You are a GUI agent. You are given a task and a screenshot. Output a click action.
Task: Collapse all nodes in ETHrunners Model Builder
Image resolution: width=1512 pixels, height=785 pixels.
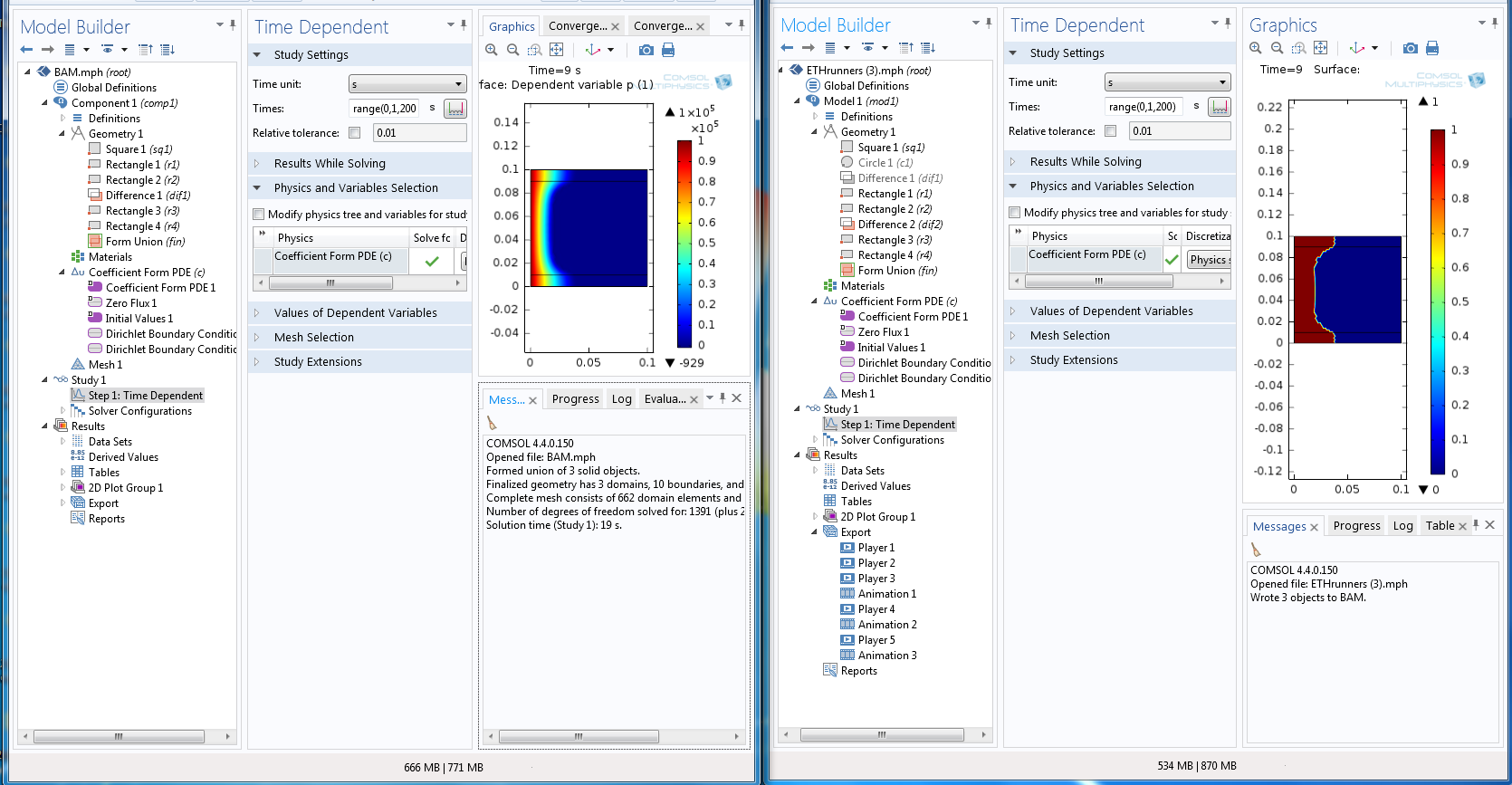pos(905,48)
